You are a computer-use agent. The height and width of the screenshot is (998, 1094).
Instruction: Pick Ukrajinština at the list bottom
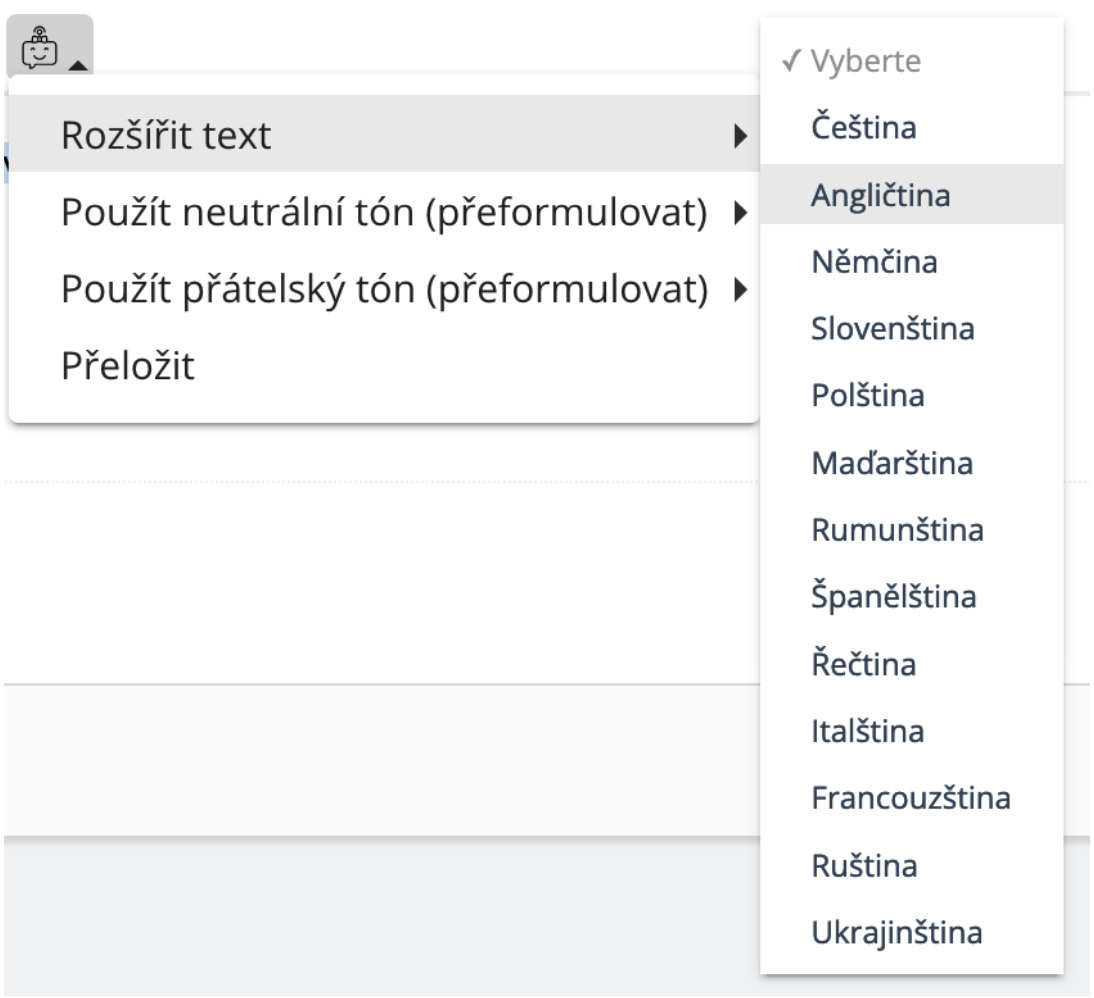[896, 933]
